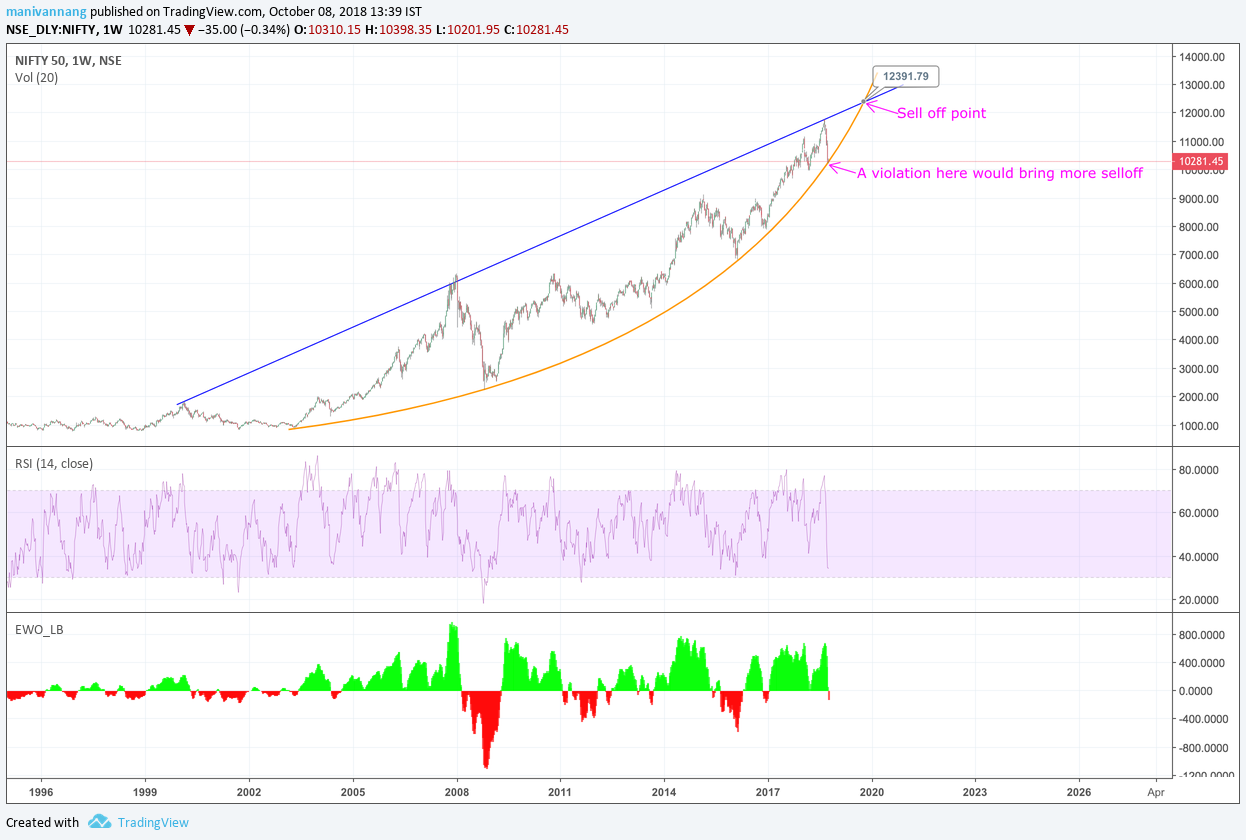Open the manivannang author profile link
The image size is (1246, 840).
point(51,10)
